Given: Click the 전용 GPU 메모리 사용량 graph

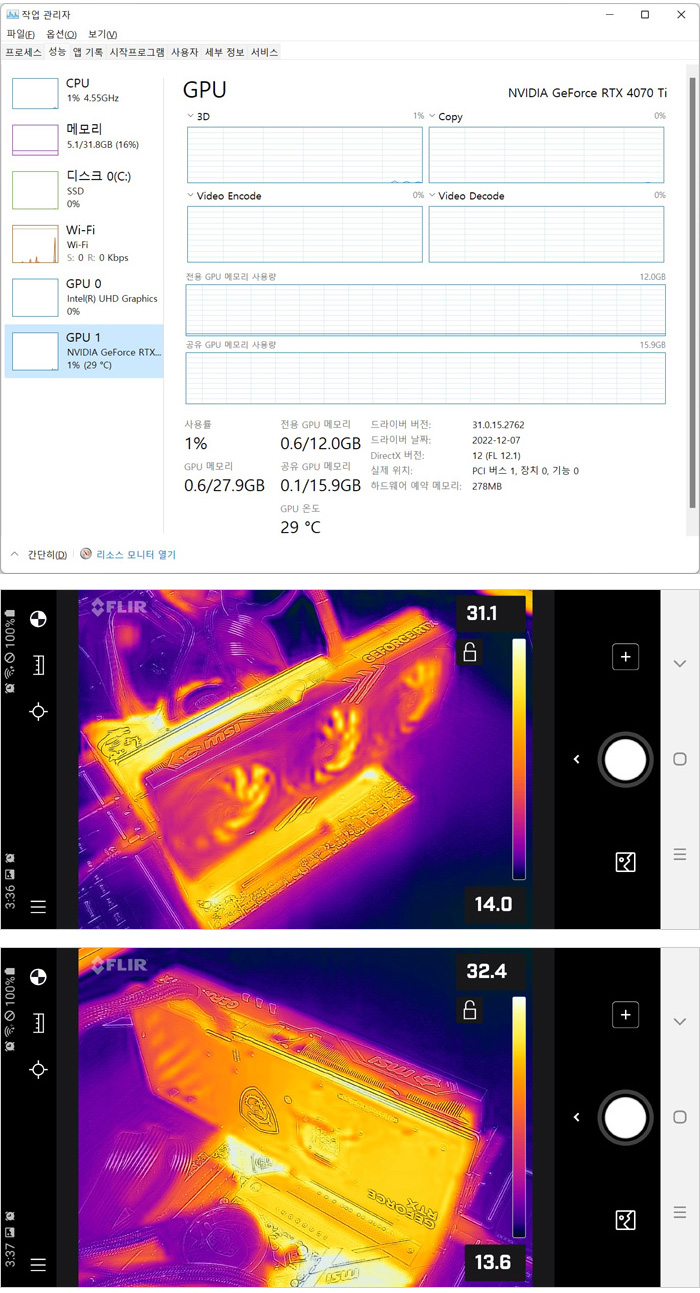Looking at the screenshot, I should tap(425, 310).
